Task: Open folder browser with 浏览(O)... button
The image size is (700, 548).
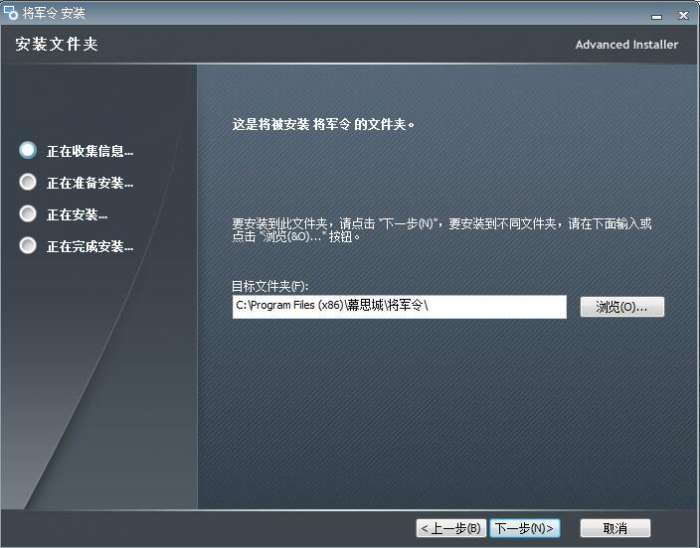Action: (x=622, y=307)
